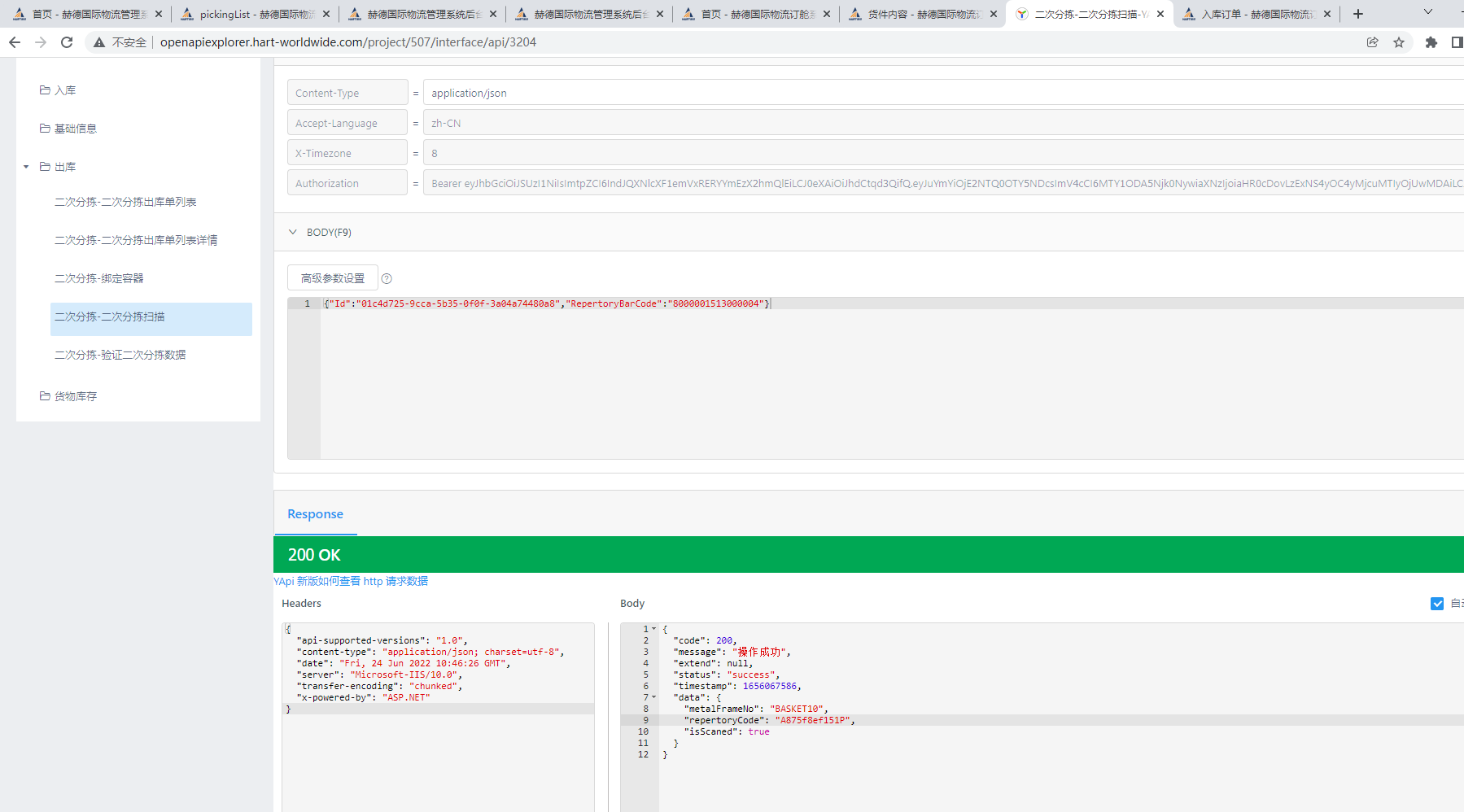Collapse the BODY(F9) section
The width and height of the screenshot is (1464, 812).
click(x=293, y=233)
